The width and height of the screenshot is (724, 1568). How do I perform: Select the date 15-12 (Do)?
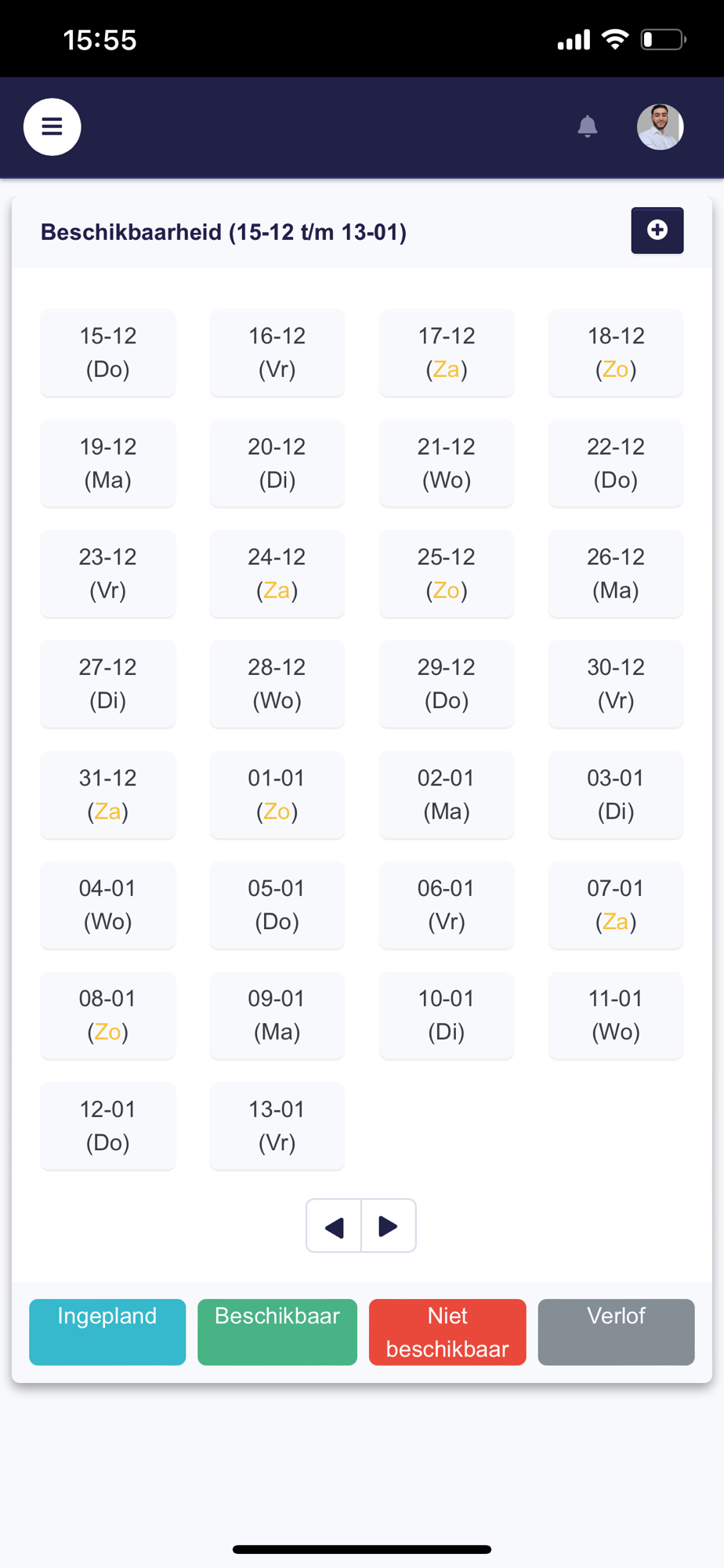tap(108, 352)
